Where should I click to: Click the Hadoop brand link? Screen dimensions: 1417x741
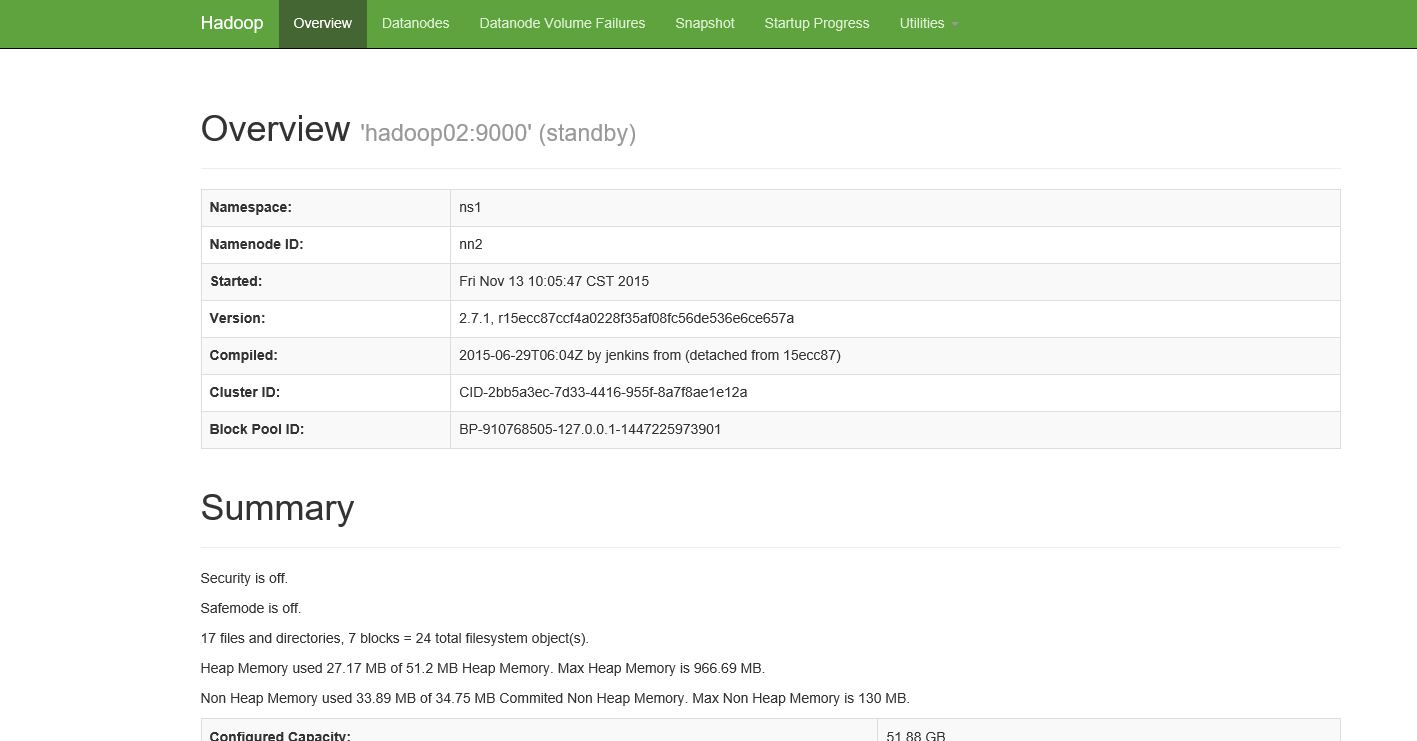pos(231,23)
